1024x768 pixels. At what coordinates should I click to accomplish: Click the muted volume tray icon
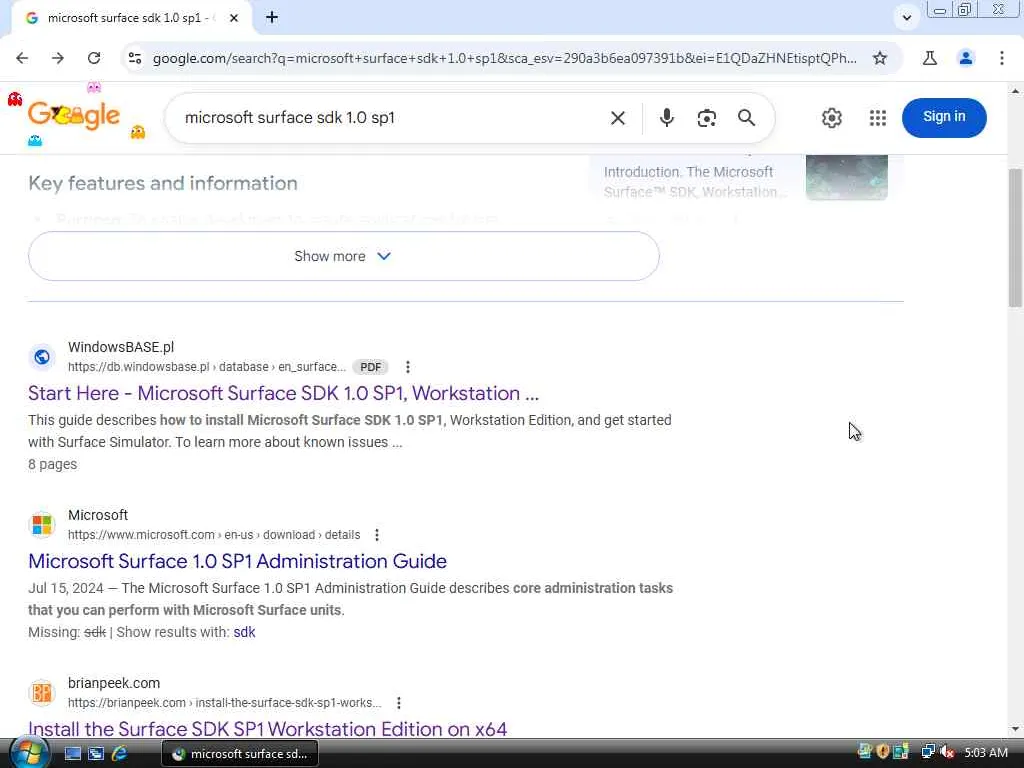point(946,752)
